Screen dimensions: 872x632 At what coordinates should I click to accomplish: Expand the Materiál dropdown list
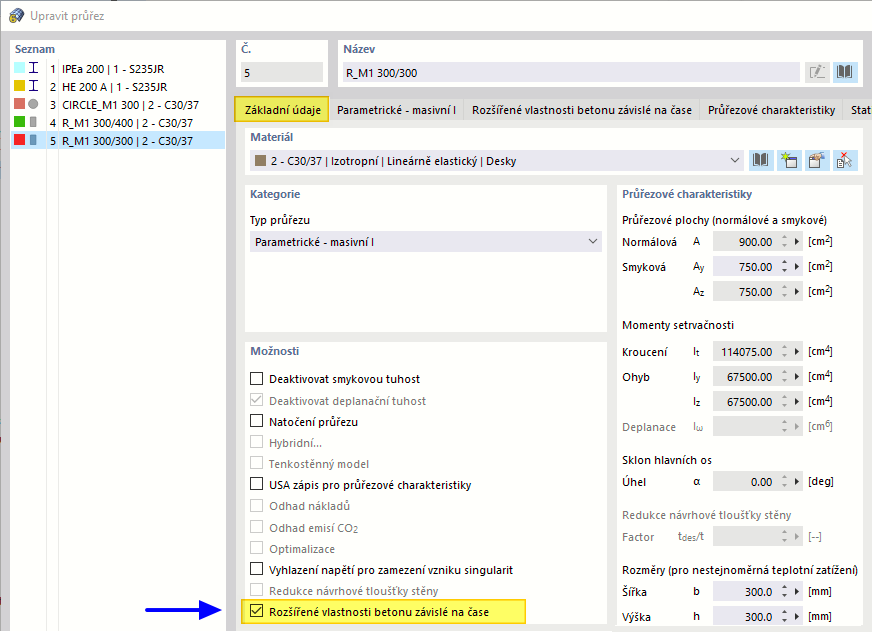click(735, 161)
